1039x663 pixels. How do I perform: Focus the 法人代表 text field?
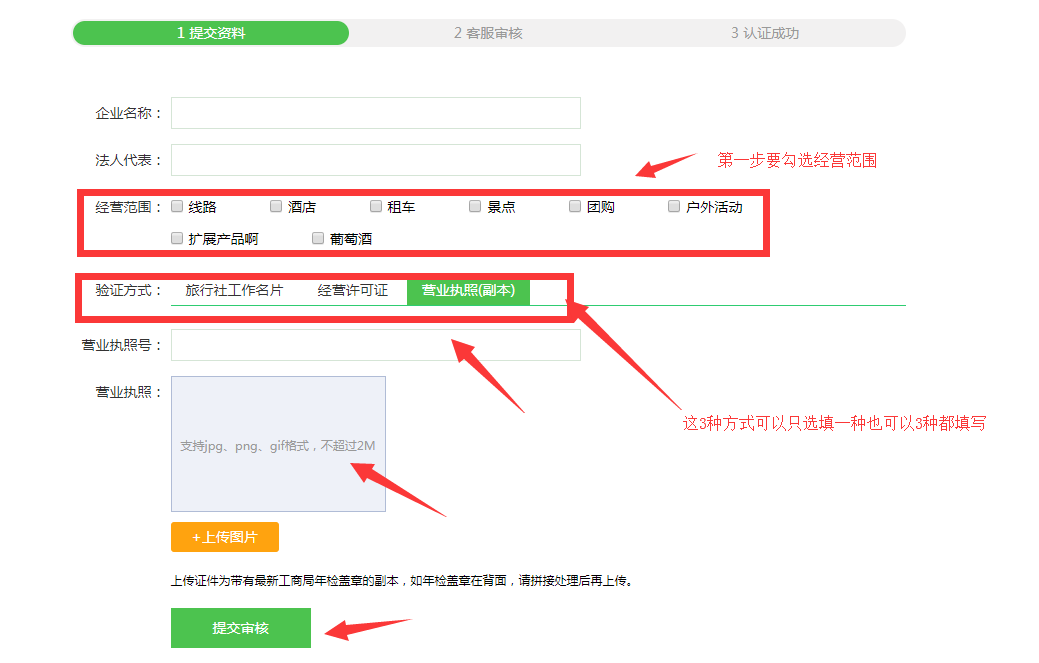click(375, 160)
